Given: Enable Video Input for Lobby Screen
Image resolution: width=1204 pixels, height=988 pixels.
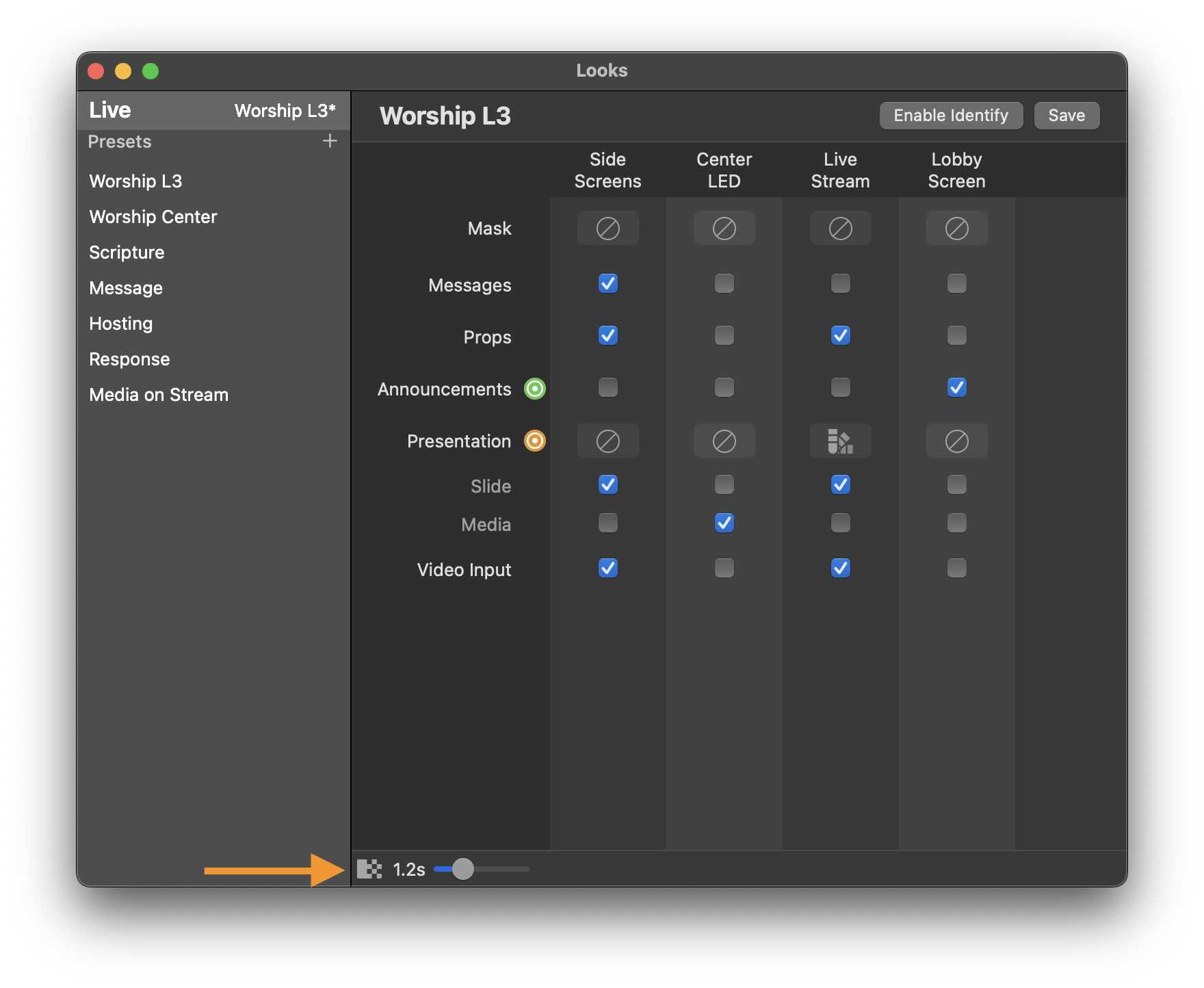Looking at the screenshot, I should point(956,568).
